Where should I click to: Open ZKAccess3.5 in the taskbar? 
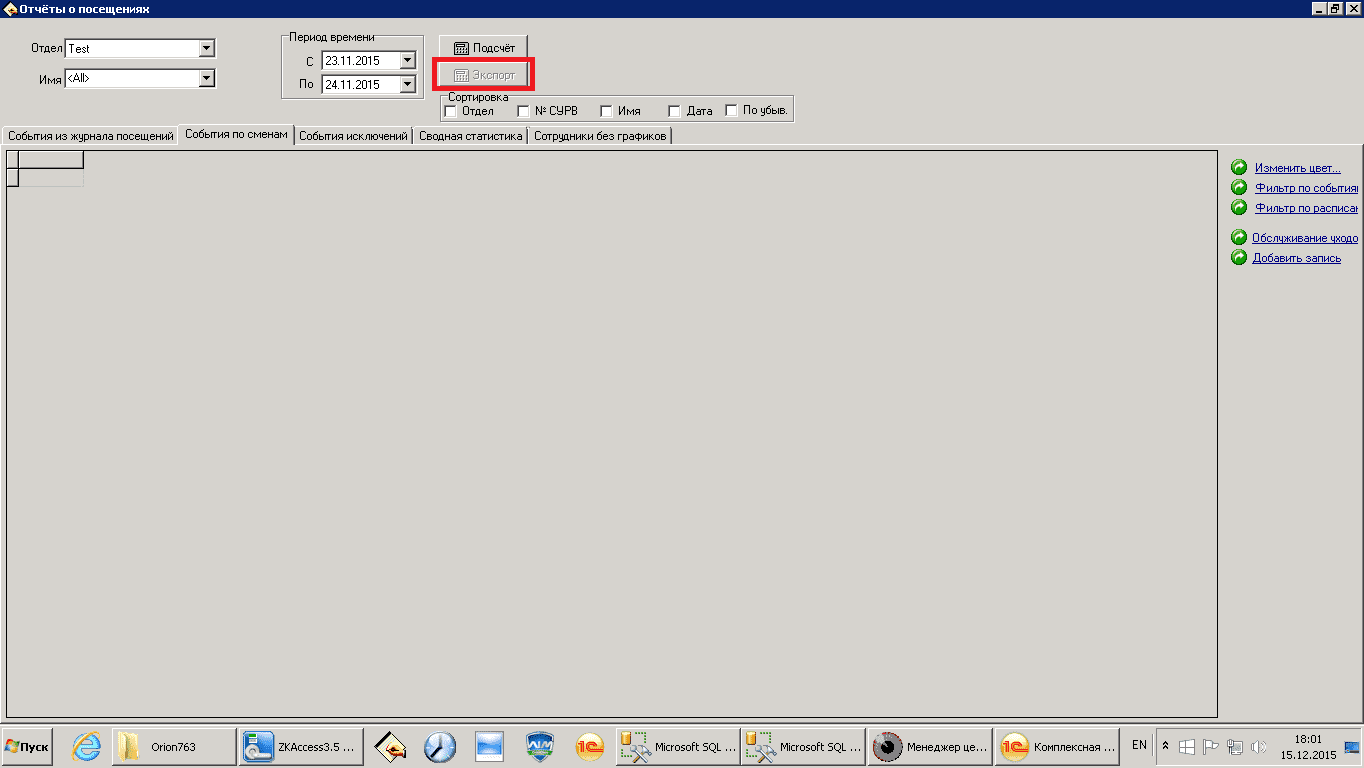pyautogui.click(x=300, y=747)
